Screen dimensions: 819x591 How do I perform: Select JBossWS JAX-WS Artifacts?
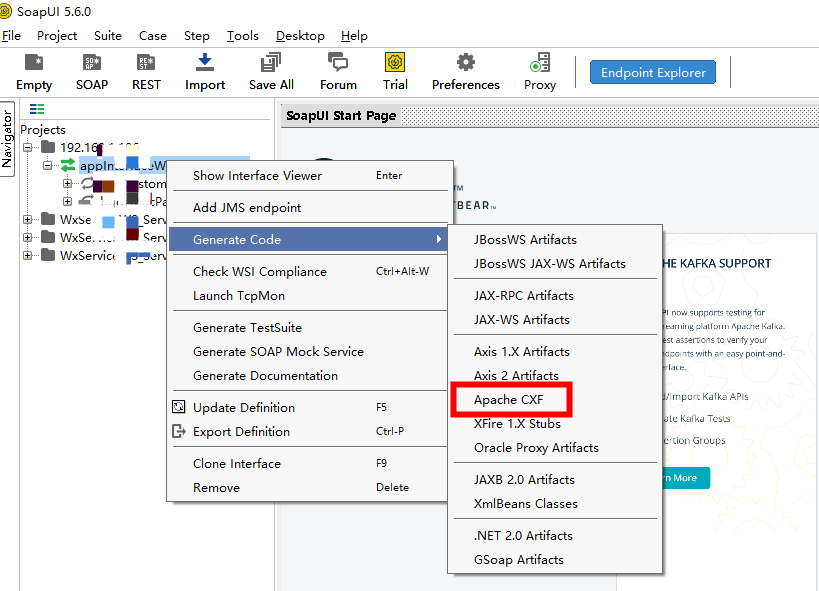click(555, 264)
